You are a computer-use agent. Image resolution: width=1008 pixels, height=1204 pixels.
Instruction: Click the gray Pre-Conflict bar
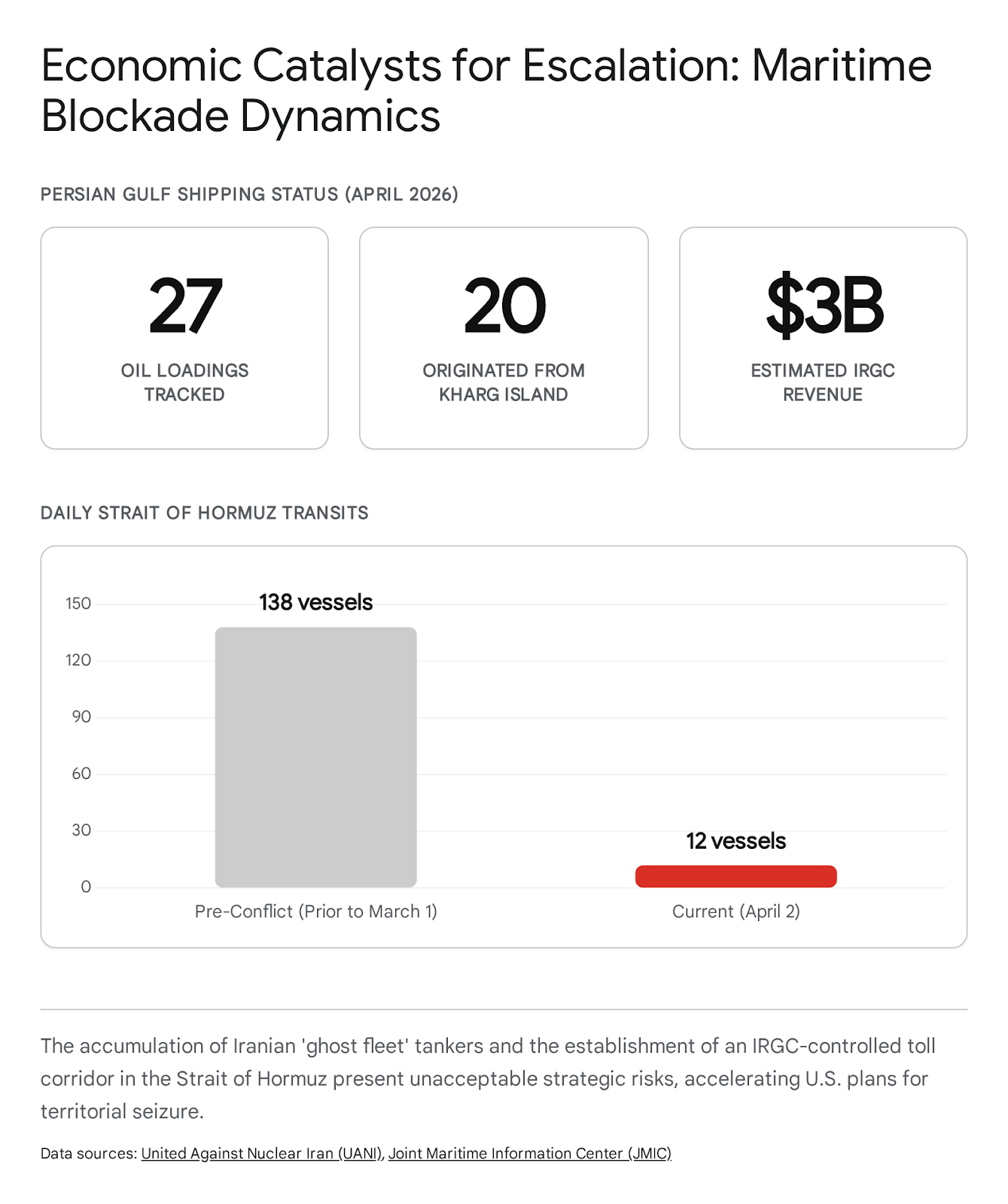[x=315, y=757]
